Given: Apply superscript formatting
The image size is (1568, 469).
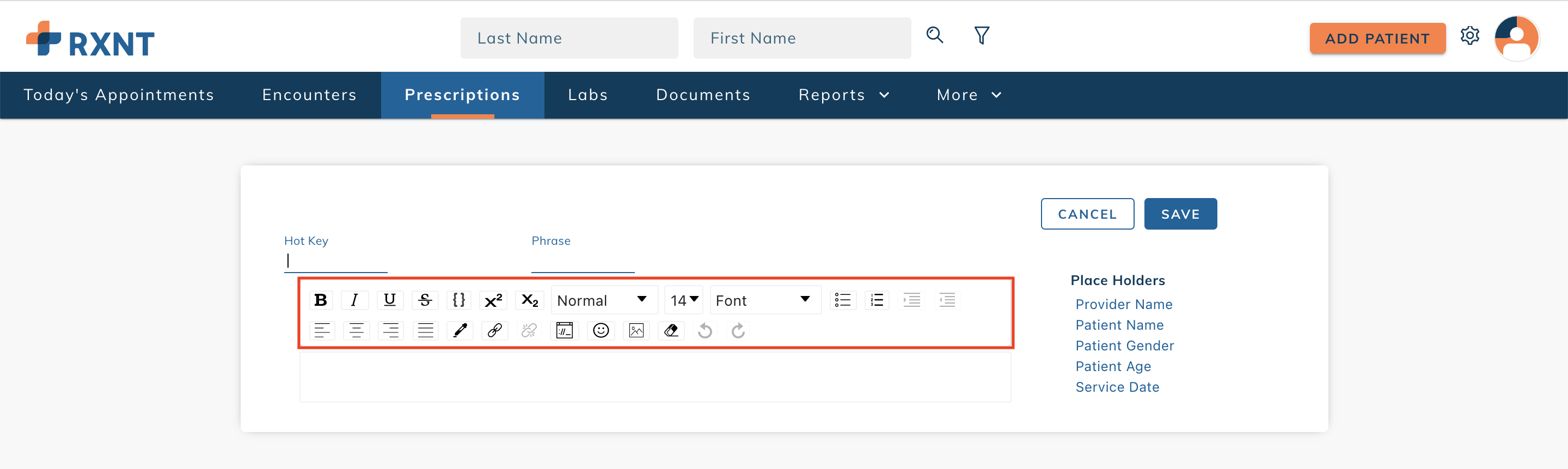Looking at the screenshot, I should pos(493,300).
